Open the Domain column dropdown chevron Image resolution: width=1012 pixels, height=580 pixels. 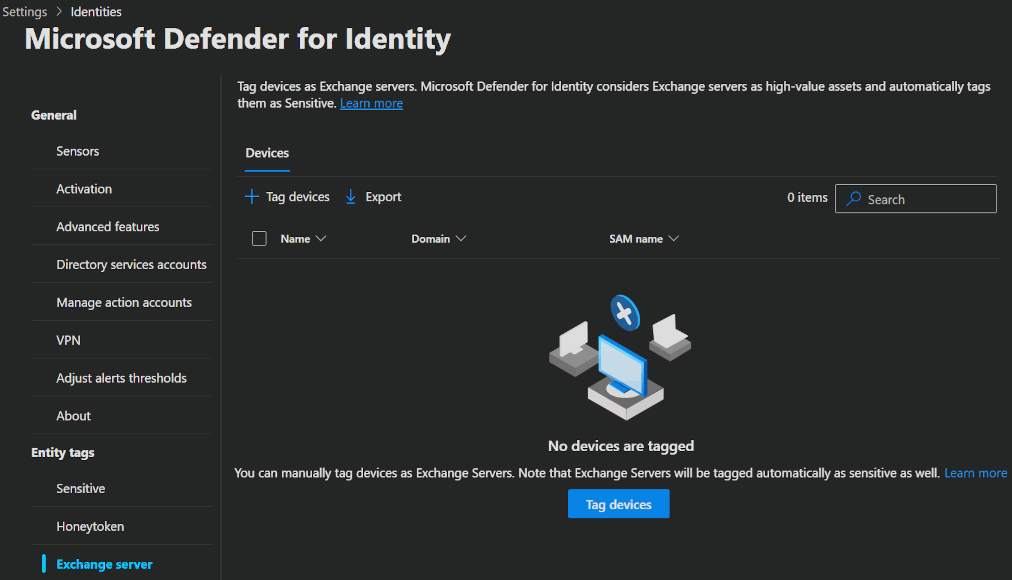pyautogui.click(x=461, y=239)
